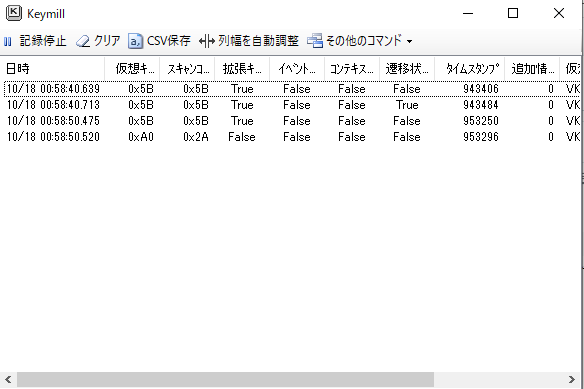Expand the その他のコマンド dropdown arrow
The image size is (584, 389).
(x=409, y=41)
